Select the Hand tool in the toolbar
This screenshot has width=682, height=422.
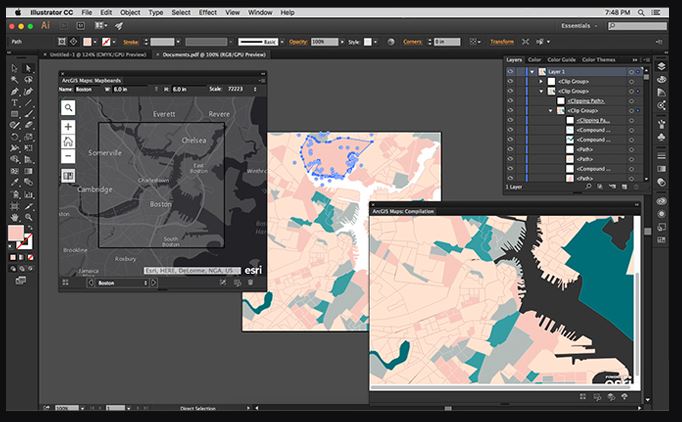(x=14, y=216)
